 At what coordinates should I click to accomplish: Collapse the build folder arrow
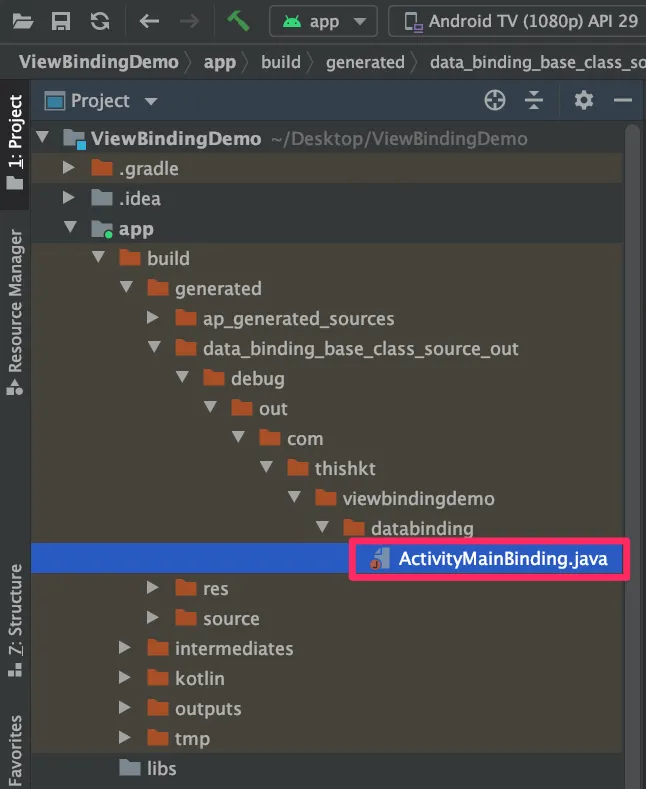99,258
